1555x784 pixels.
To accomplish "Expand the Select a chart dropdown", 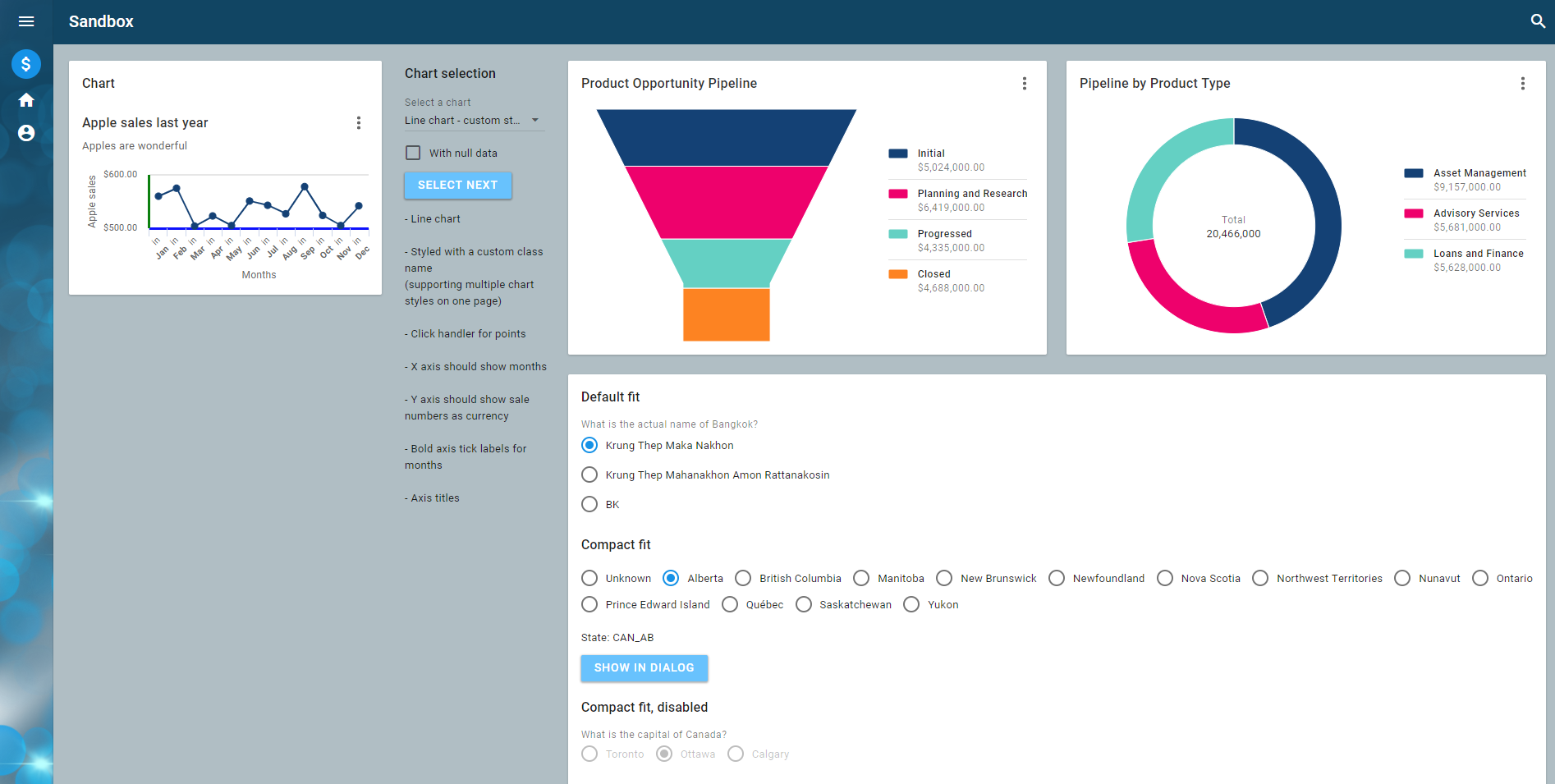I will pos(474,121).
